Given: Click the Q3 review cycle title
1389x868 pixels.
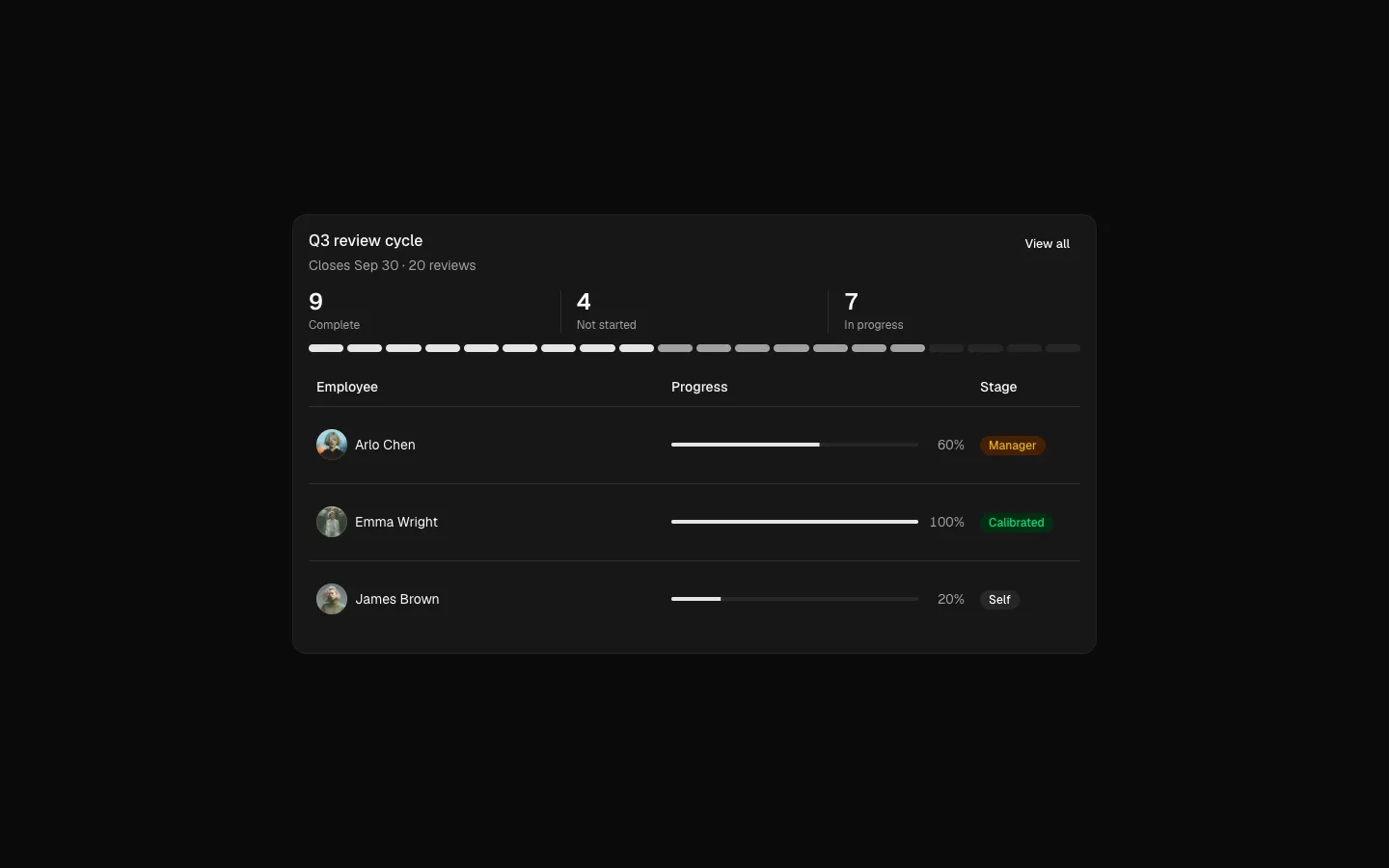Looking at the screenshot, I should 366,241.
